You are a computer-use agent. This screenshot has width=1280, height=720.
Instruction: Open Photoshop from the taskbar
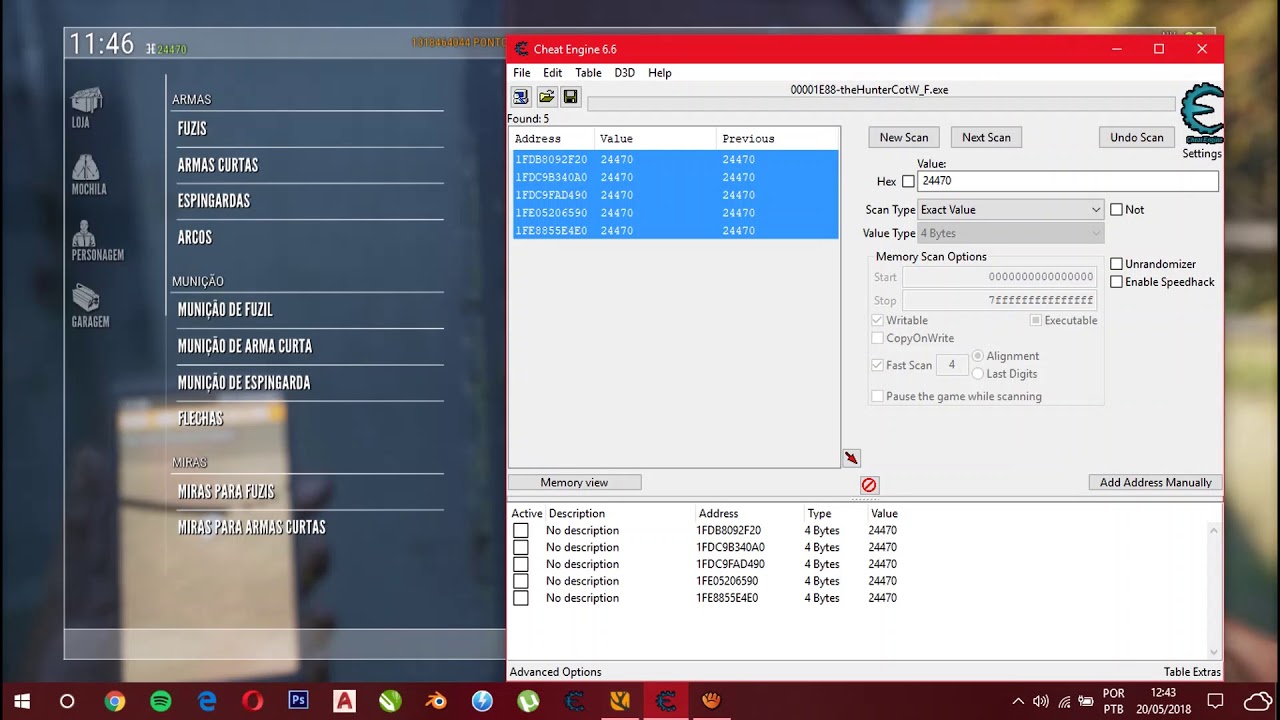298,701
